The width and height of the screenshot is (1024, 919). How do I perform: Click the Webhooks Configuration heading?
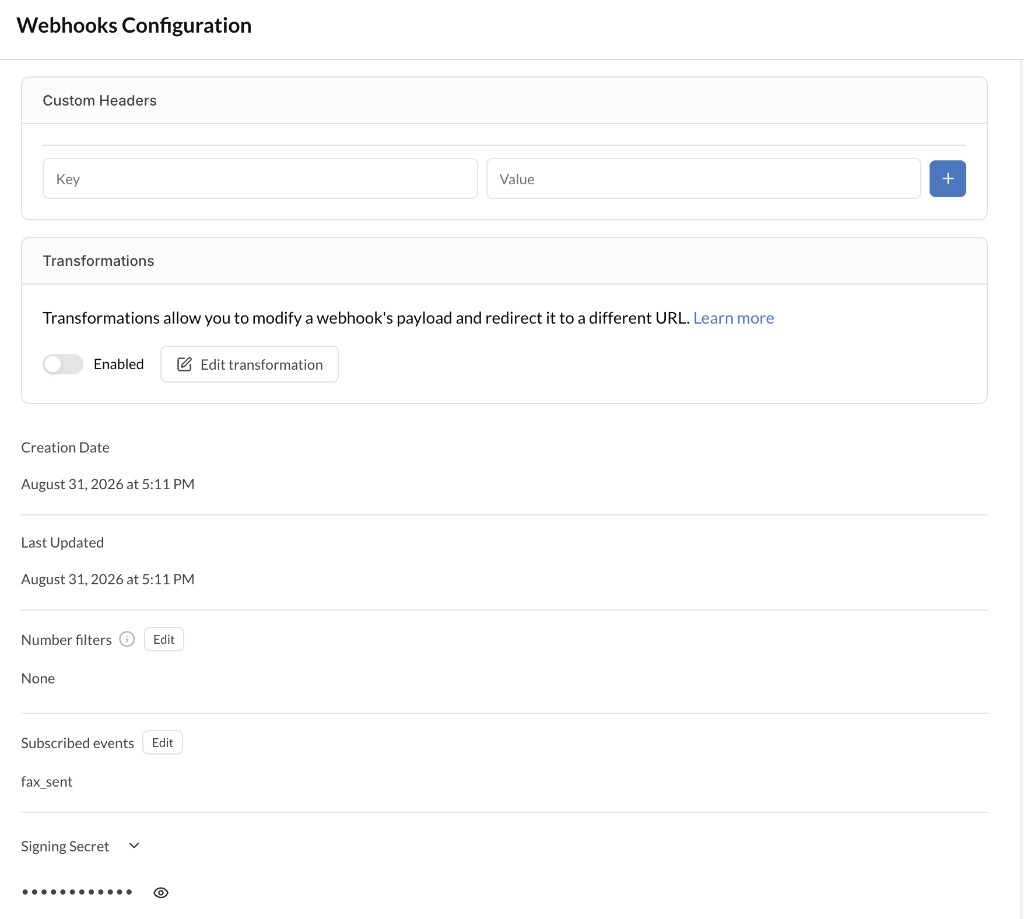(x=134, y=25)
